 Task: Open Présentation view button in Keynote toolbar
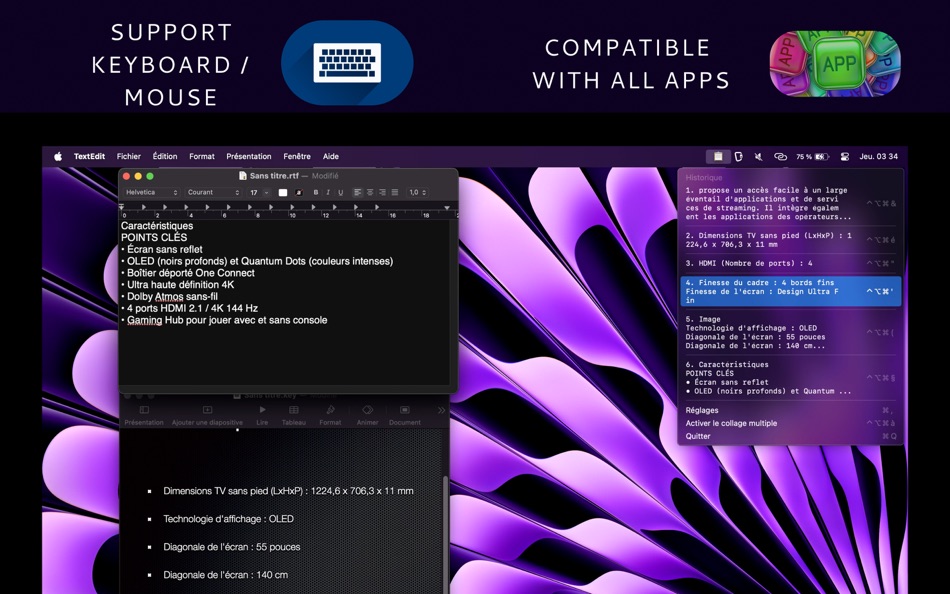pyautogui.click(x=144, y=415)
